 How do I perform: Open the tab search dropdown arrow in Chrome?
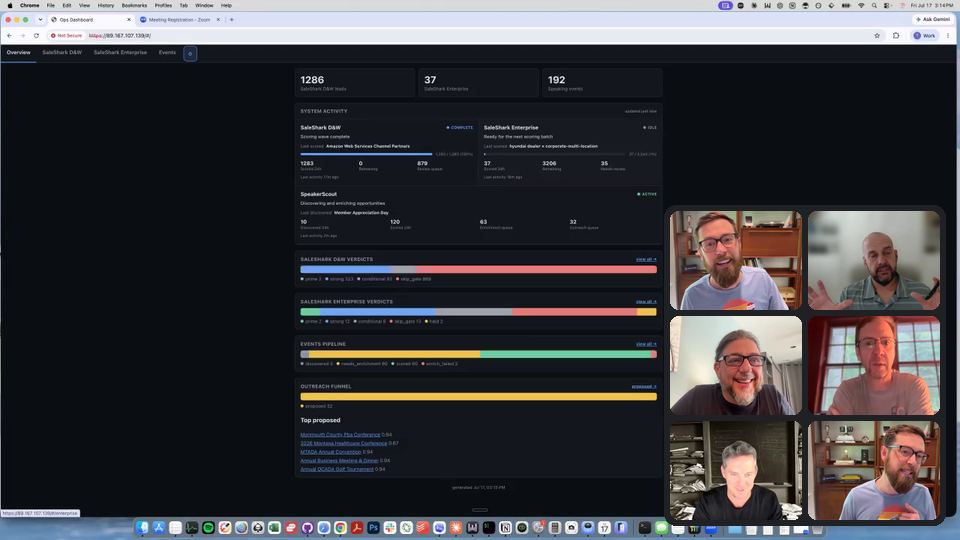click(40, 20)
